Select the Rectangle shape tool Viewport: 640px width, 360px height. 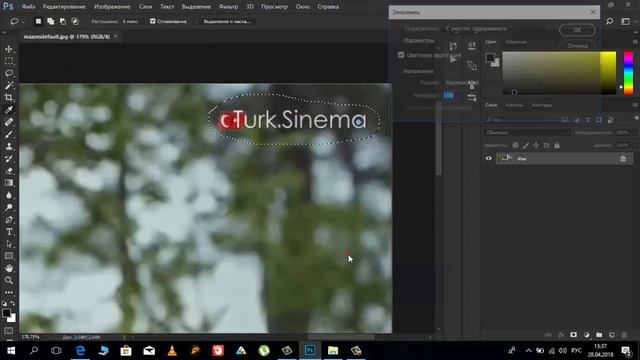(9, 256)
